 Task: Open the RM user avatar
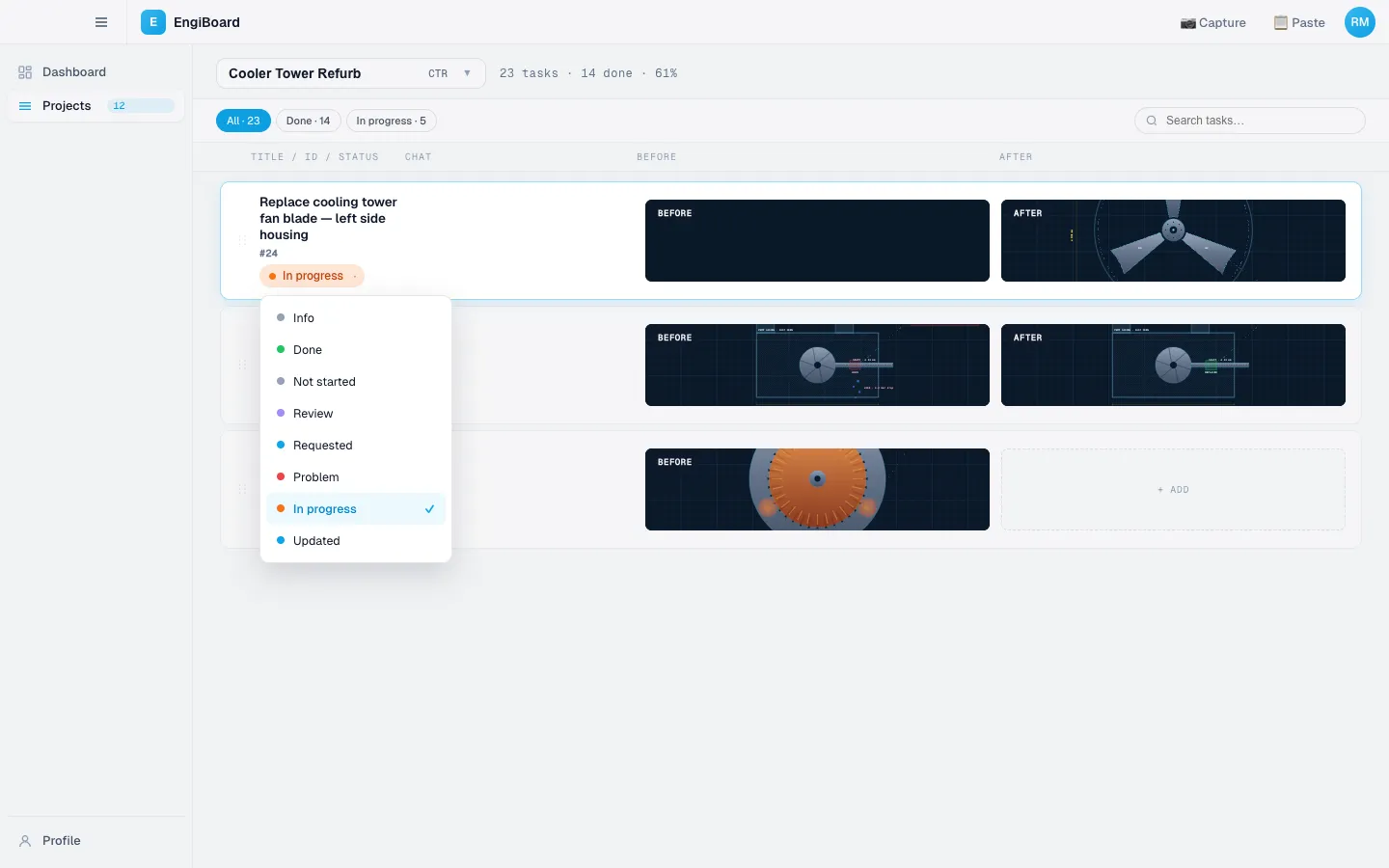tap(1360, 22)
